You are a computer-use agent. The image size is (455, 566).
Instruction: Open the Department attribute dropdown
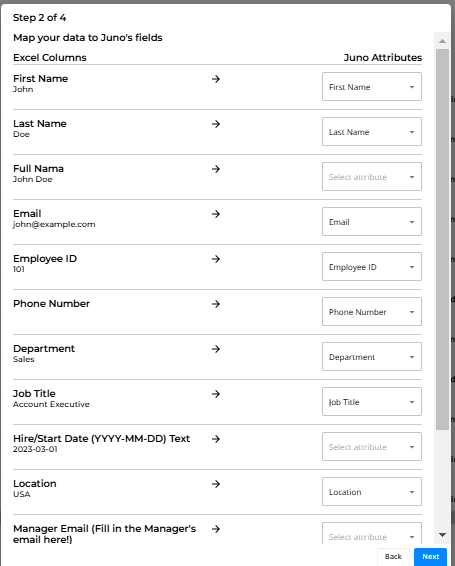click(372, 357)
